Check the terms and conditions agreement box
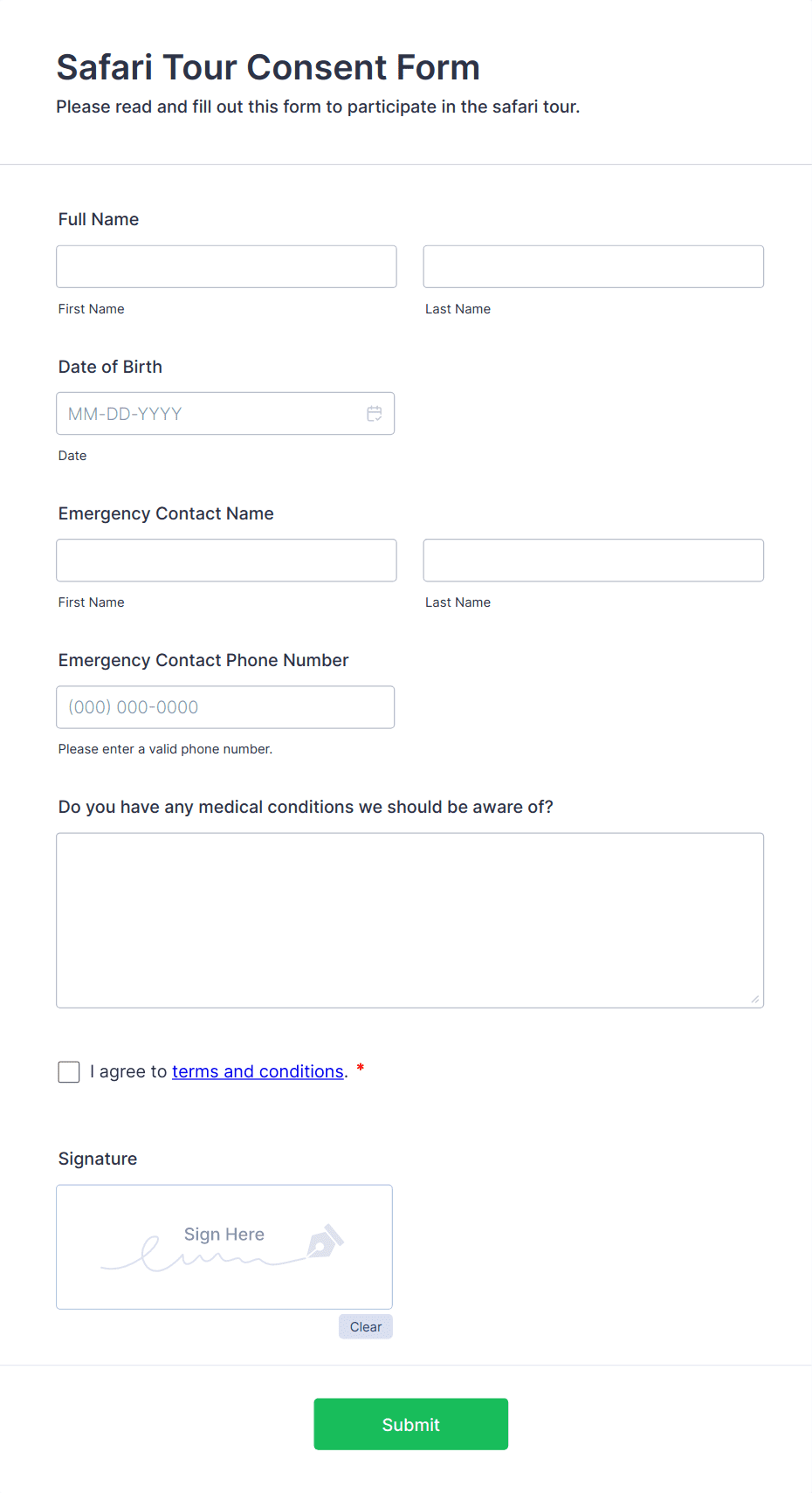 pyautogui.click(x=68, y=1071)
